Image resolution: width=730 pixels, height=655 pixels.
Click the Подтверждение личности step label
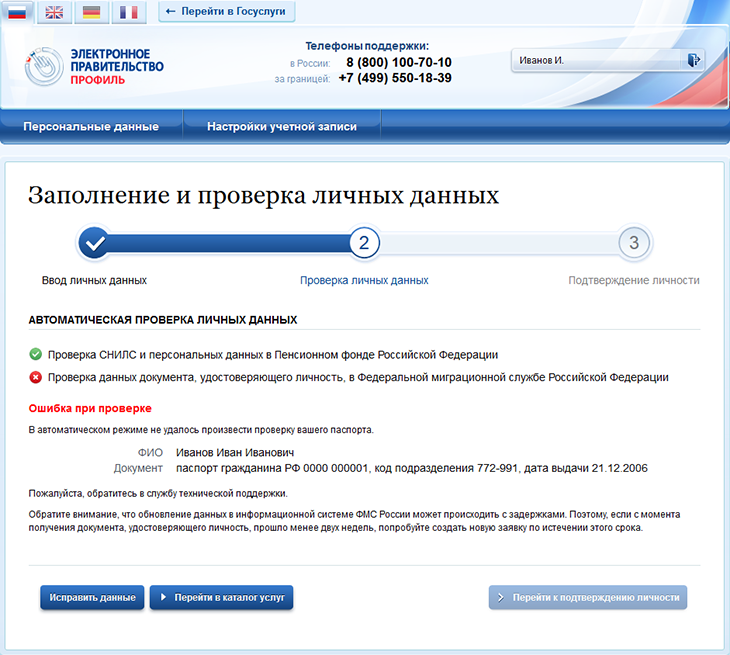pyautogui.click(x=634, y=280)
